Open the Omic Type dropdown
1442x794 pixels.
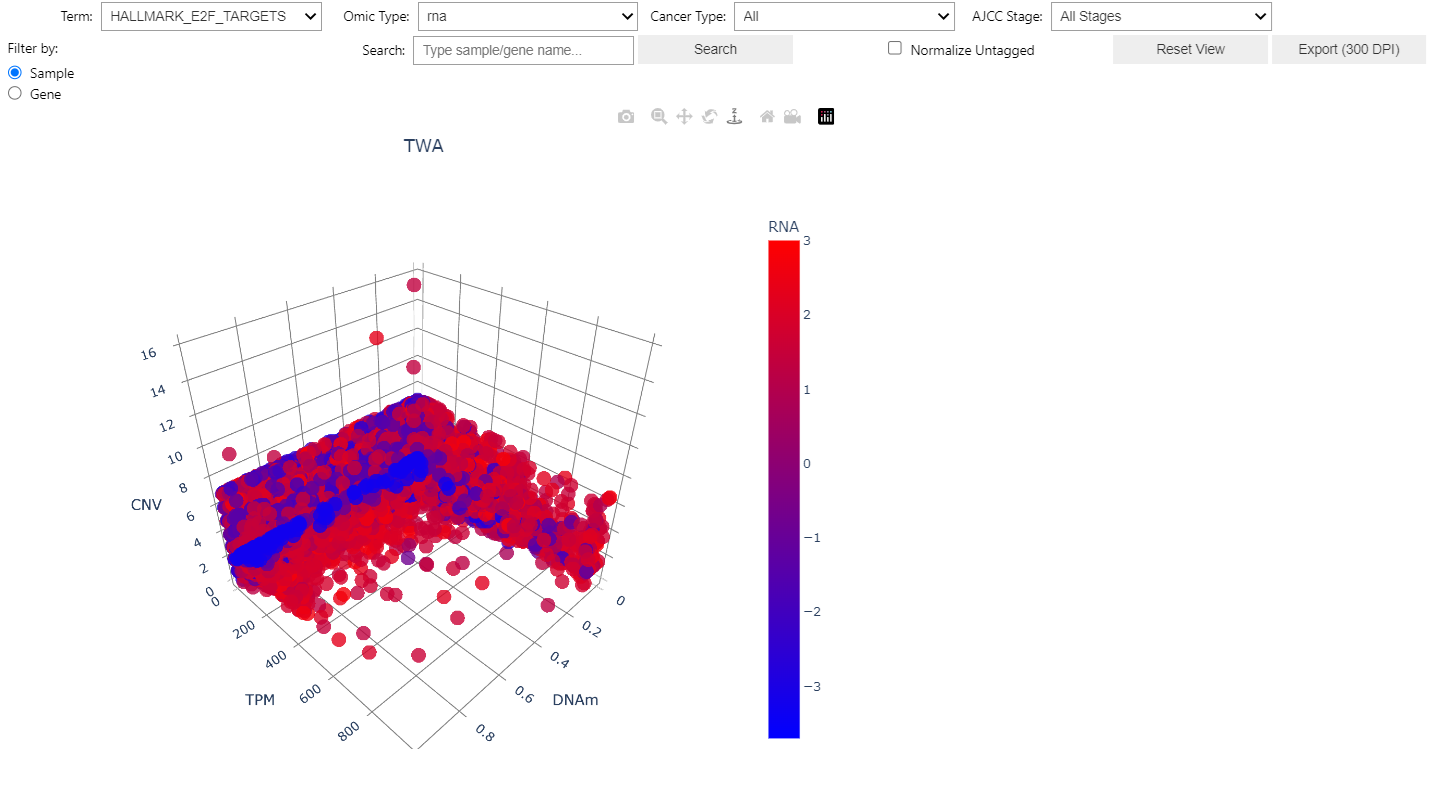(527, 16)
